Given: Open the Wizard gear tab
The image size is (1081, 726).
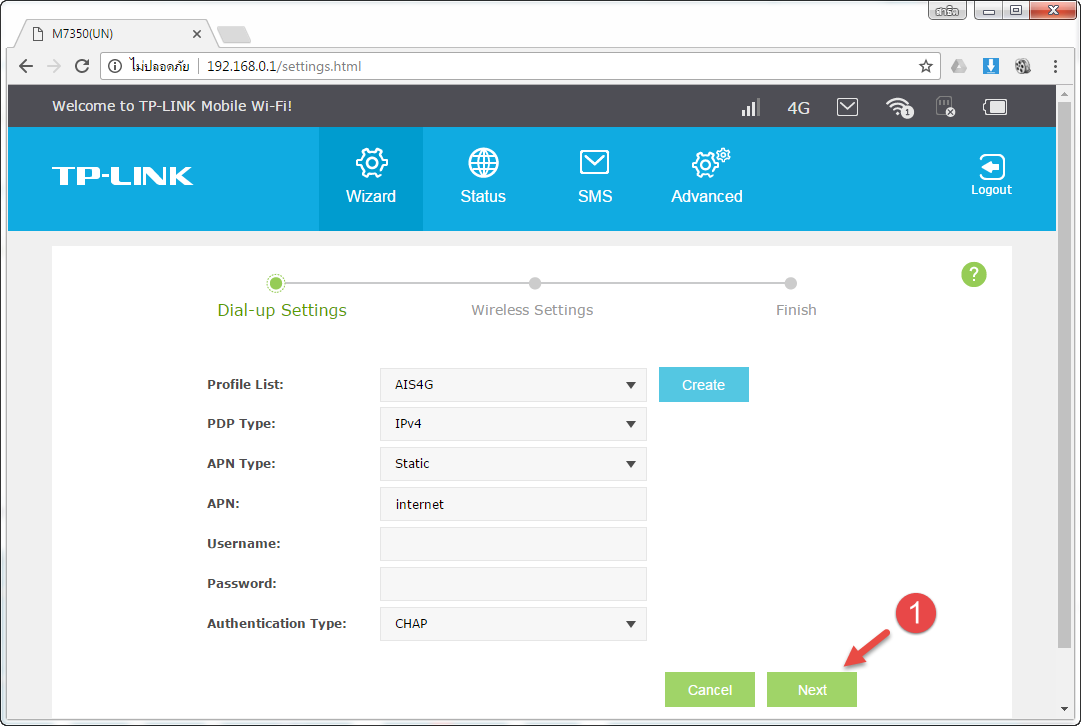Looking at the screenshot, I should click(371, 178).
